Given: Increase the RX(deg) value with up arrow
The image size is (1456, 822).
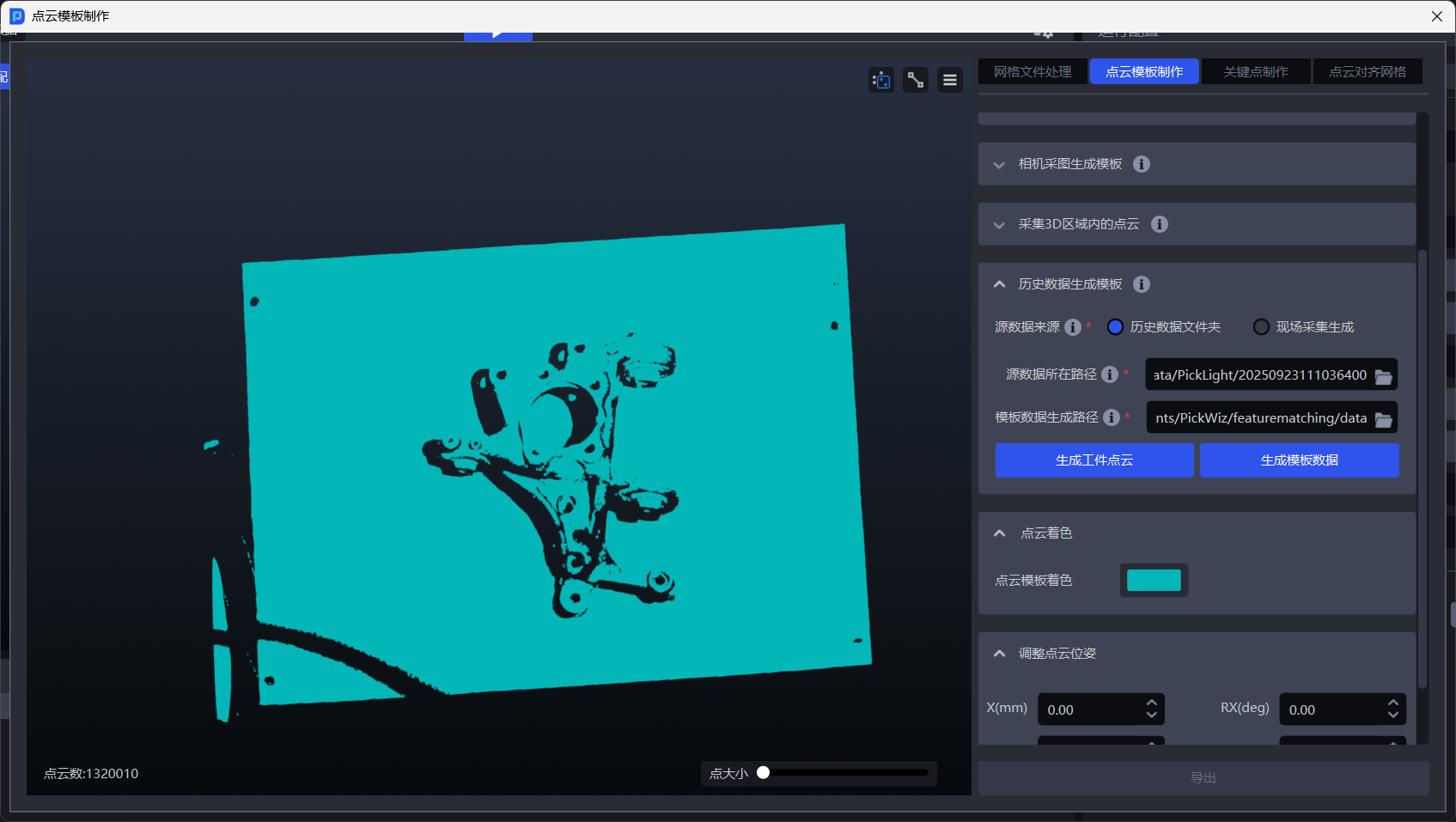Looking at the screenshot, I should (x=1393, y=703).
